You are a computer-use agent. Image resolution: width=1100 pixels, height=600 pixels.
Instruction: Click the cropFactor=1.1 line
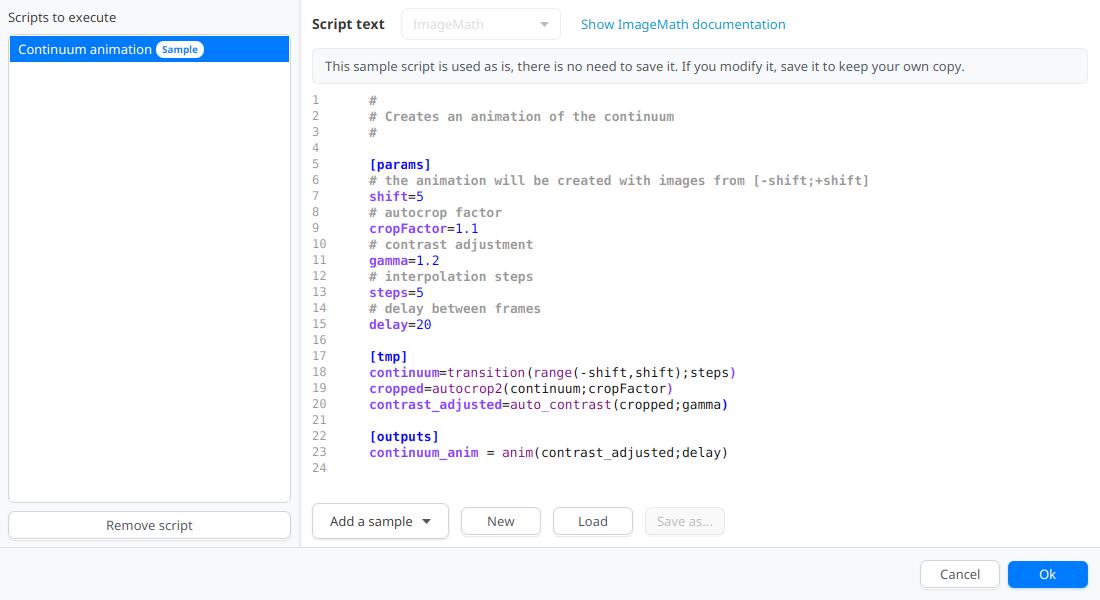point(424,228)
